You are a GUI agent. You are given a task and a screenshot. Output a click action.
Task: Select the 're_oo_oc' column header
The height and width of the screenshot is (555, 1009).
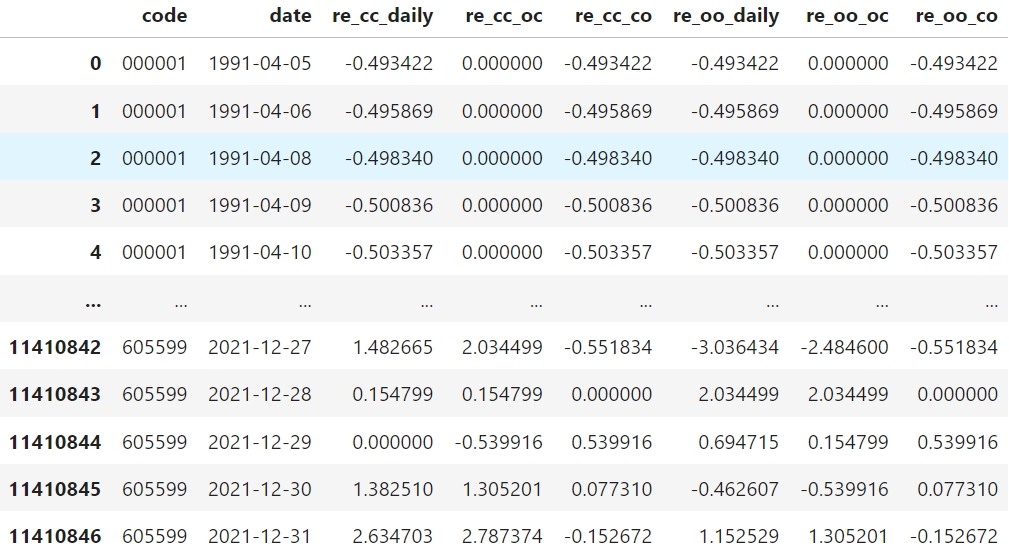point(847,17)
